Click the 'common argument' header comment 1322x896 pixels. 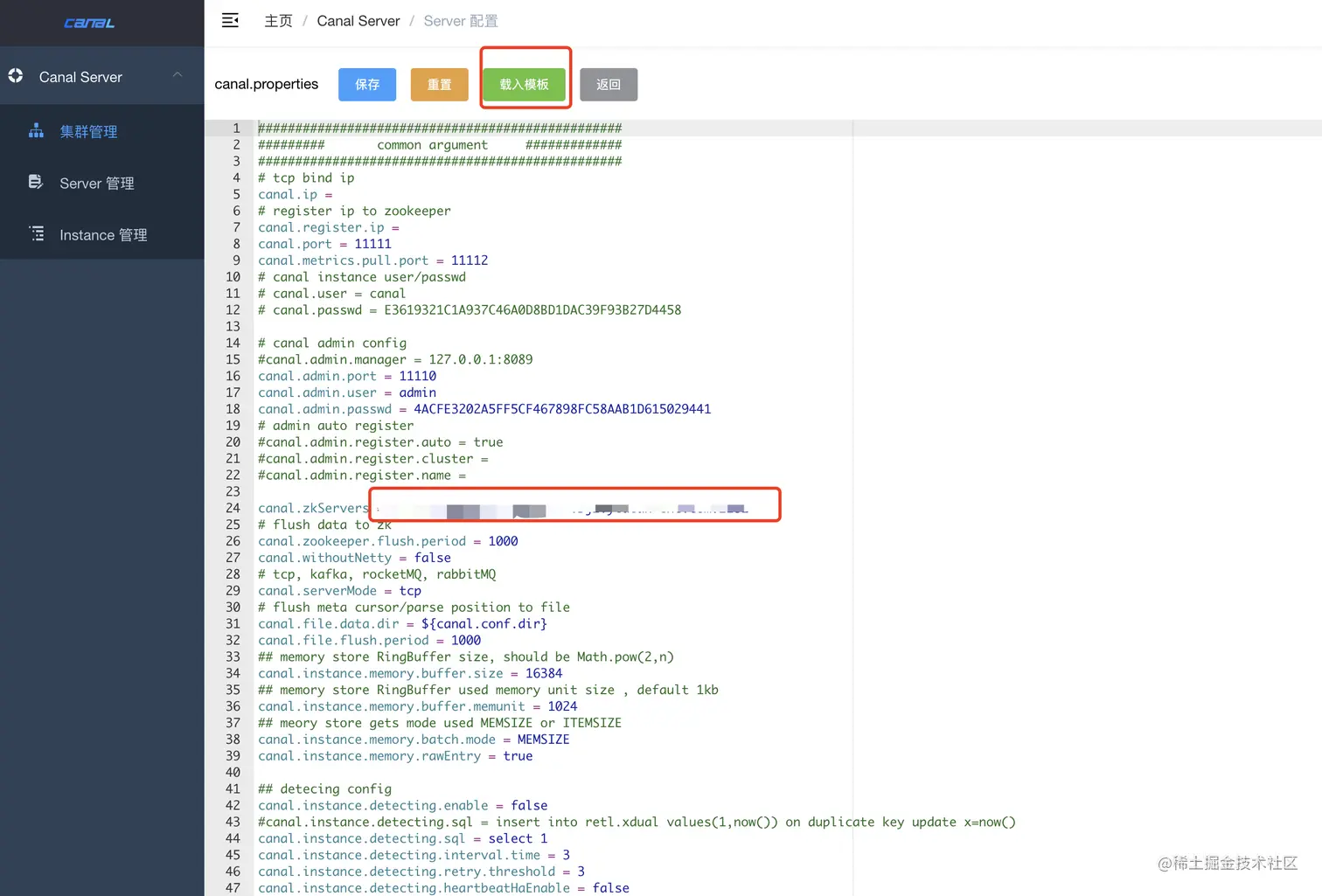(433, 145)
